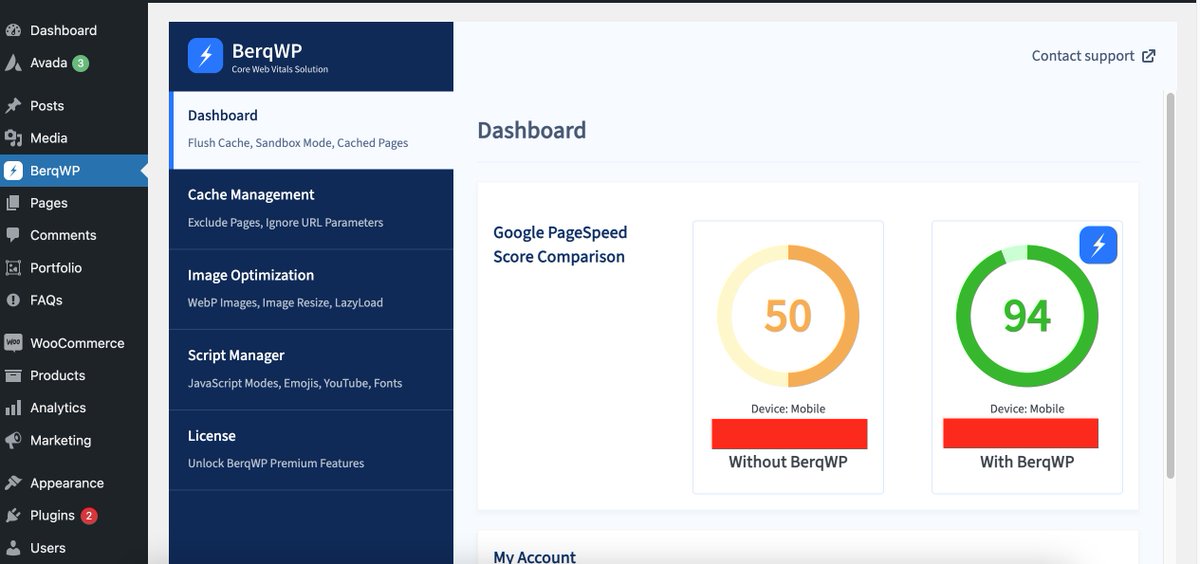This screenshot has height=564, width=1200.
Task: Open the License tab
Action: [x=312, y=450]
